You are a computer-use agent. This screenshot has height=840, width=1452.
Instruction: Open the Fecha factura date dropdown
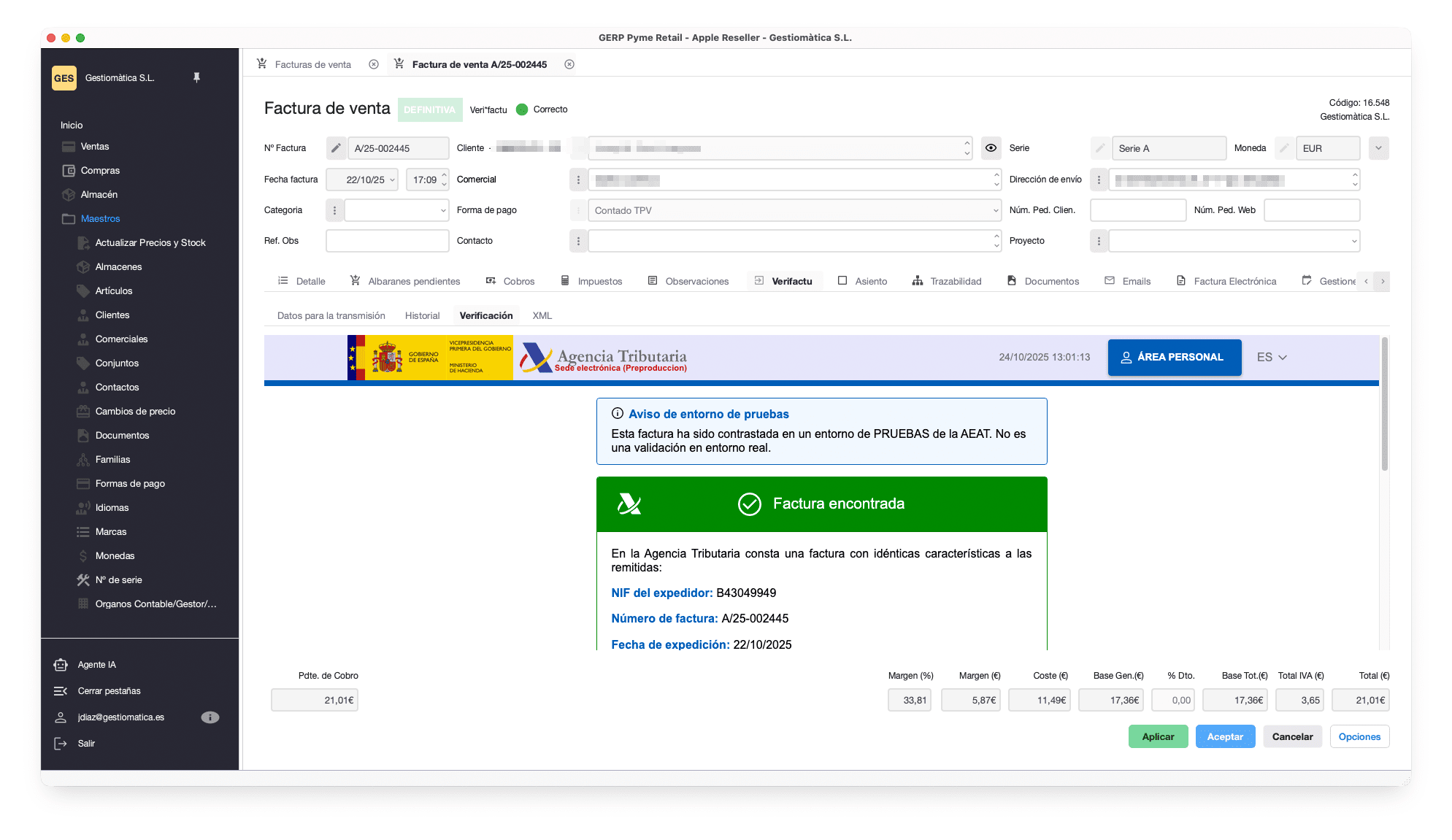pyautogui.click(x=392, y=180)
